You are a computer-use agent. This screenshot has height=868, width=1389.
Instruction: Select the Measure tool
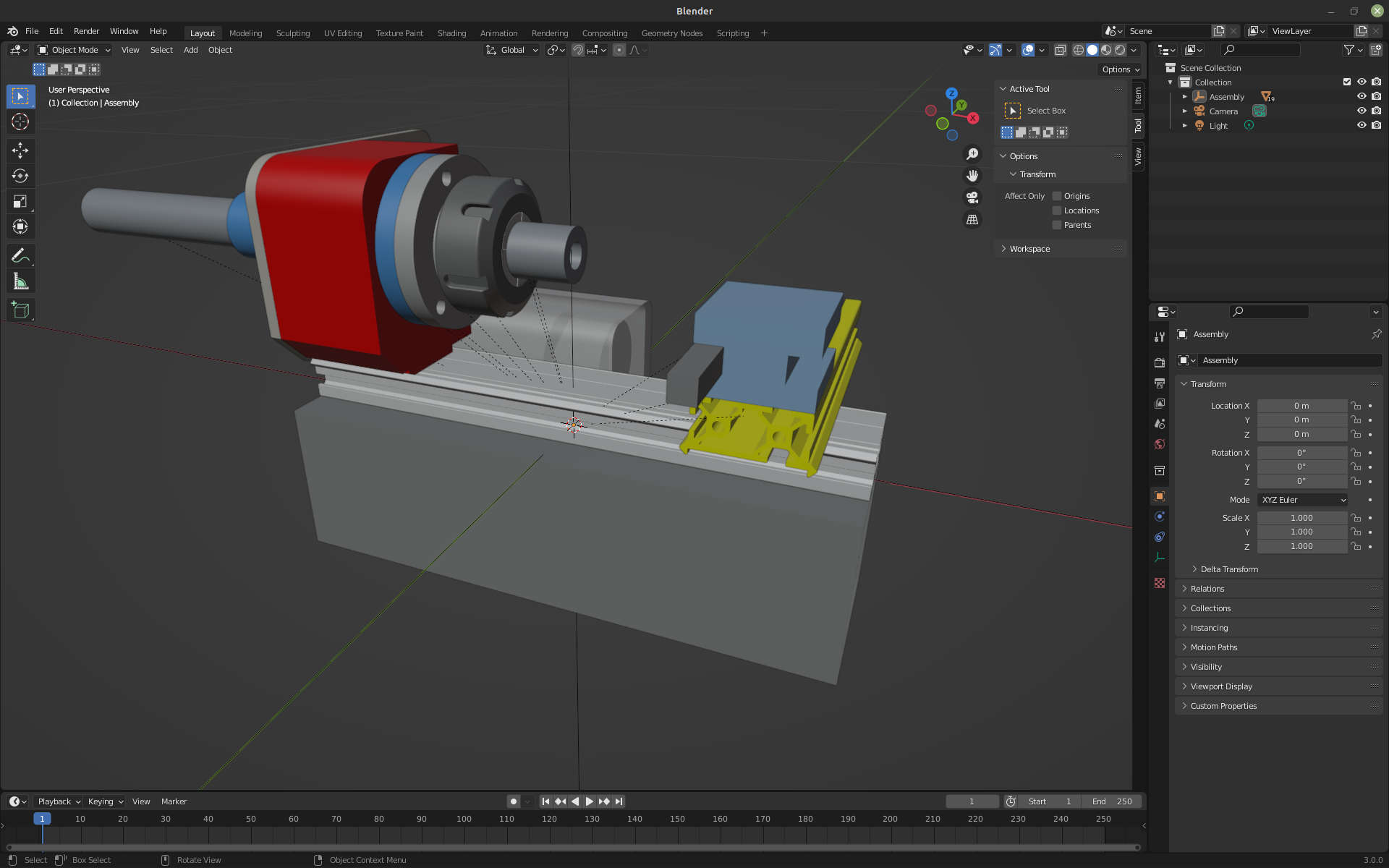point(20,281)
